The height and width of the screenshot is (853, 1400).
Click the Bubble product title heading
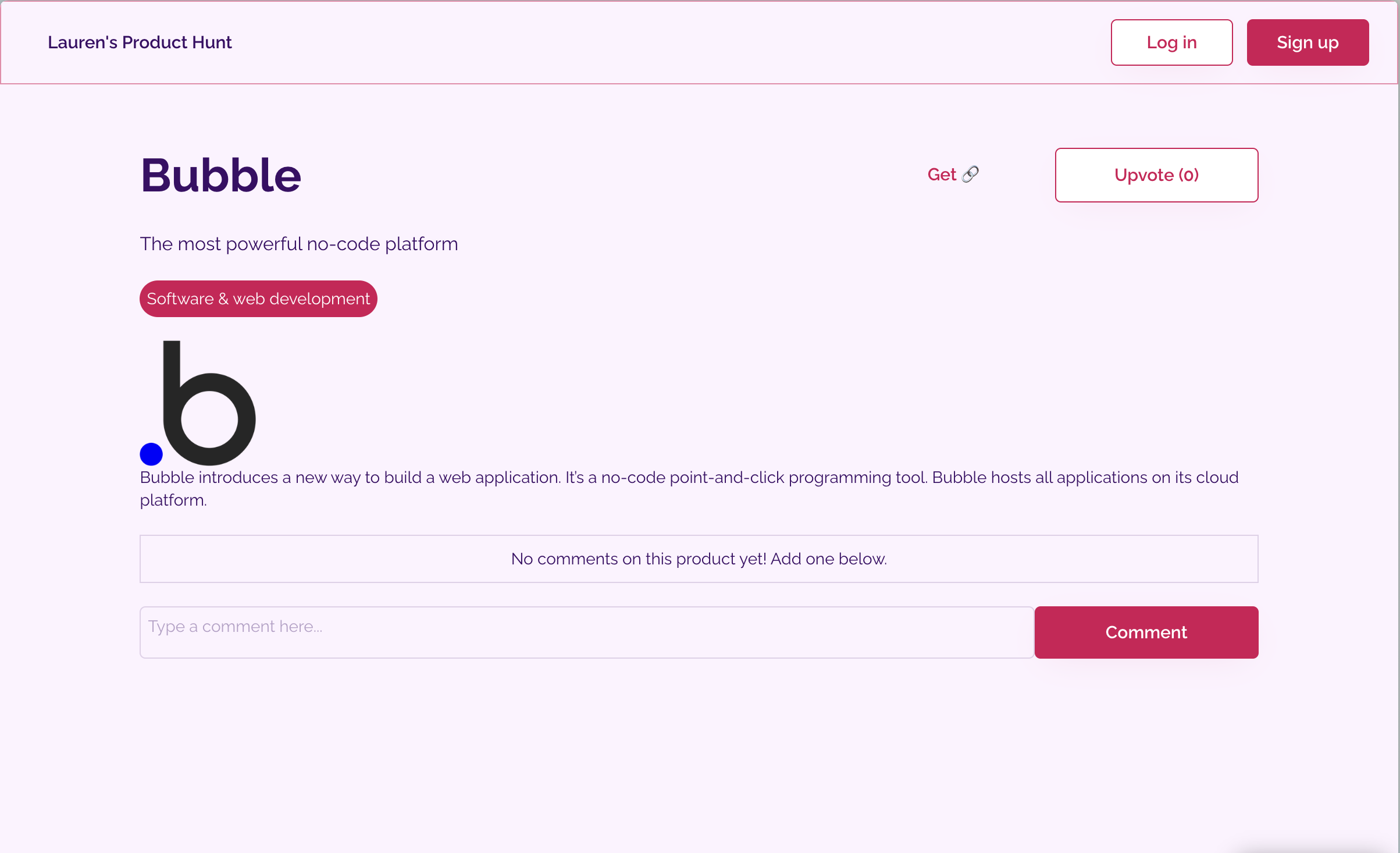point(221,175)
